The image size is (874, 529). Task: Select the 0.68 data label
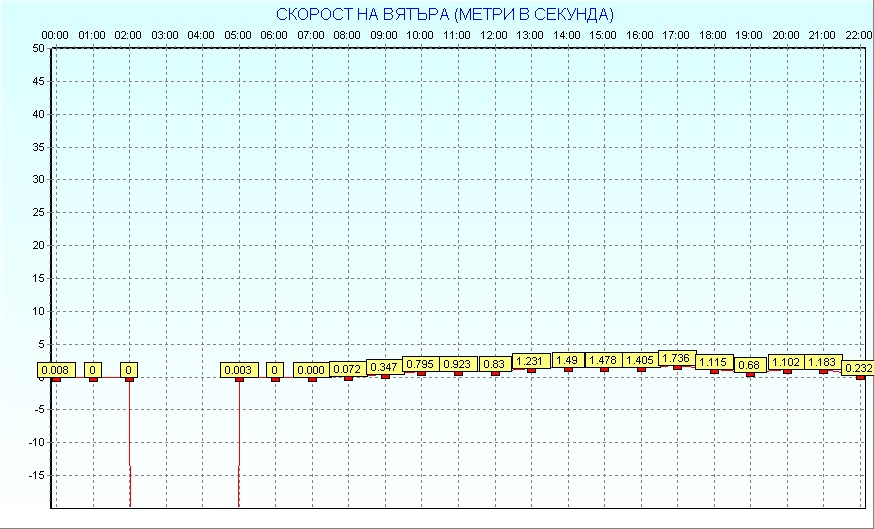pyautogui.click(x=750, y=365)
